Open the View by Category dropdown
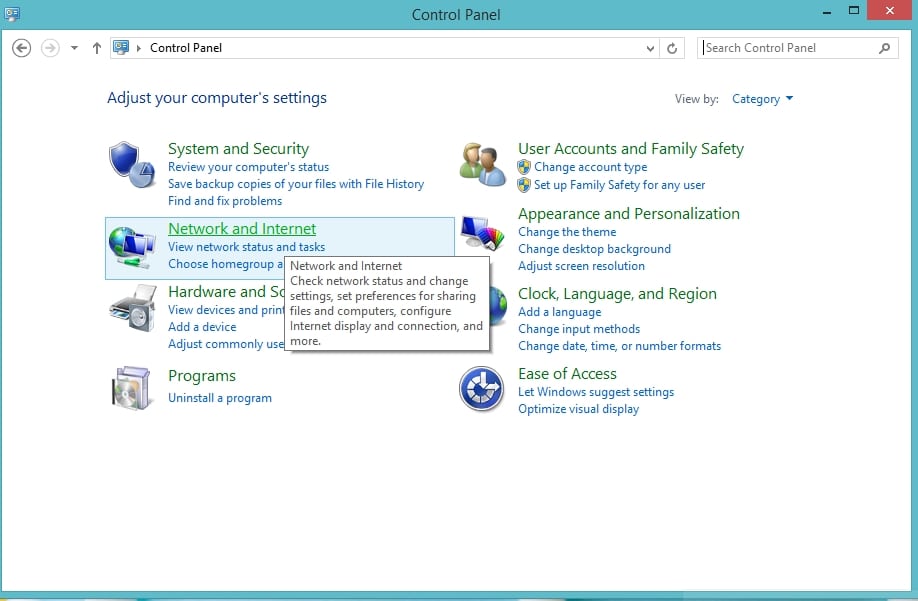 pos(762,99)
